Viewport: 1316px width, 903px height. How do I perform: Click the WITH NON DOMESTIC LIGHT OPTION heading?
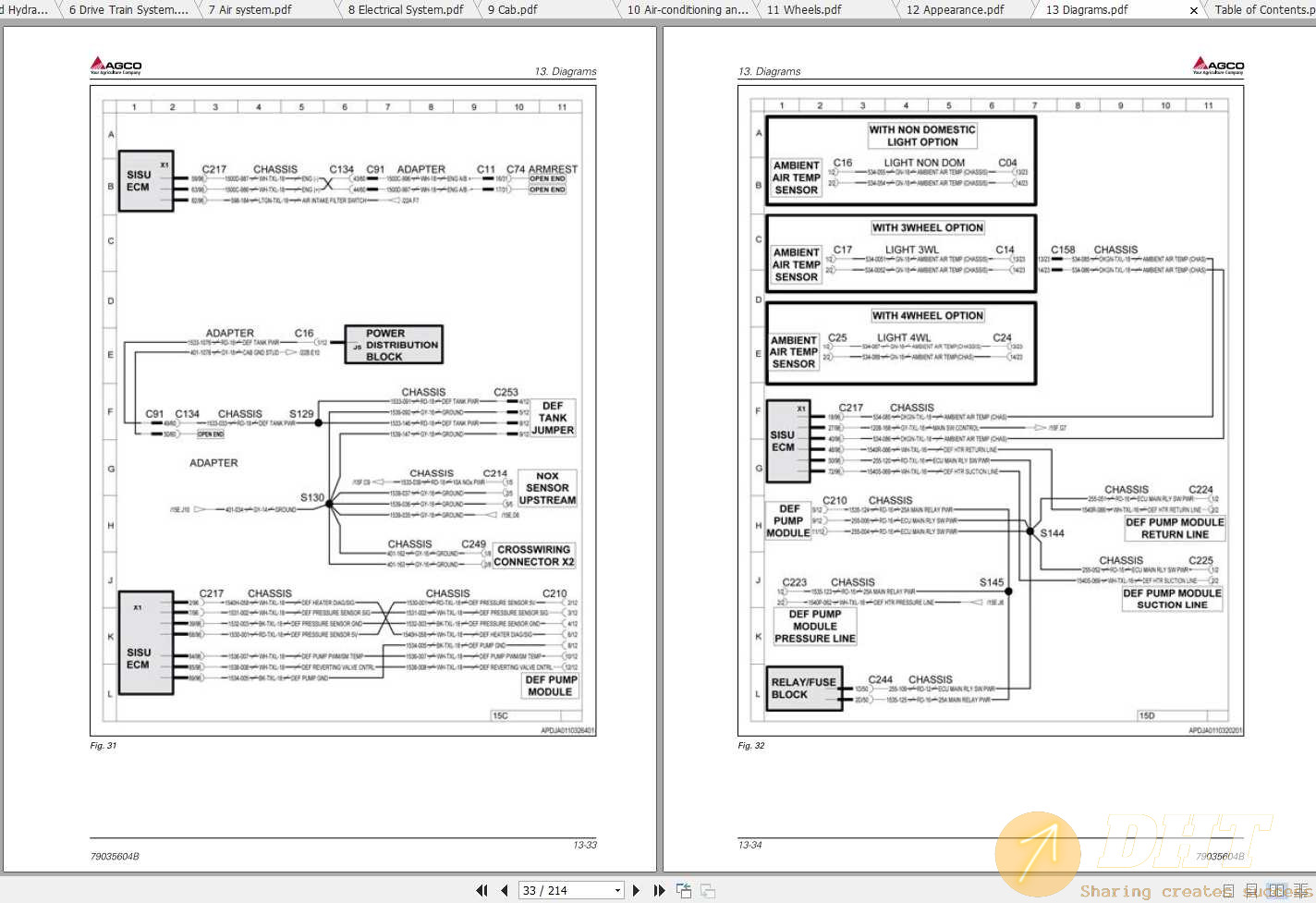point(922,136)
